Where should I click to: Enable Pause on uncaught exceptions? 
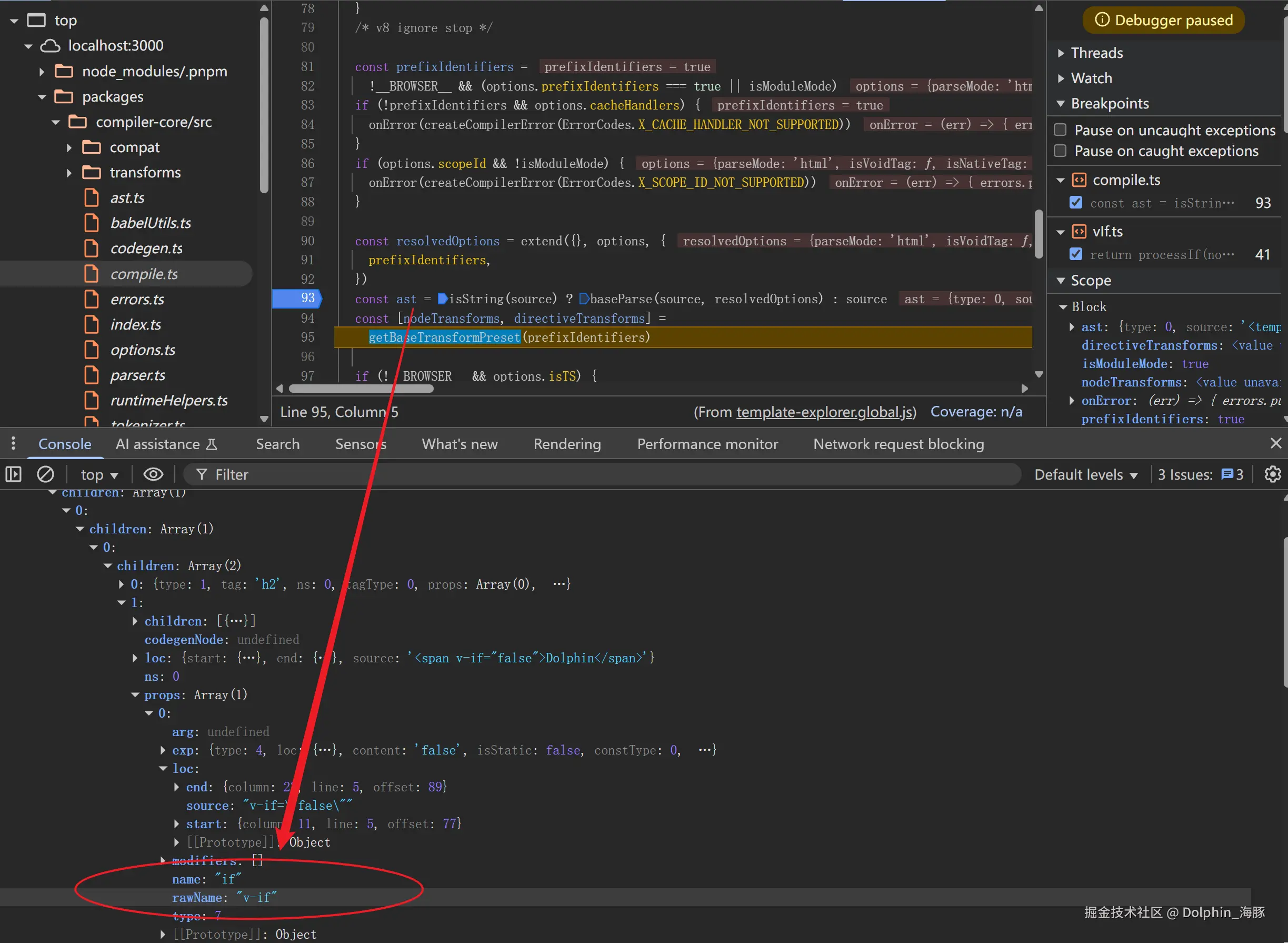coord(1060,130)
